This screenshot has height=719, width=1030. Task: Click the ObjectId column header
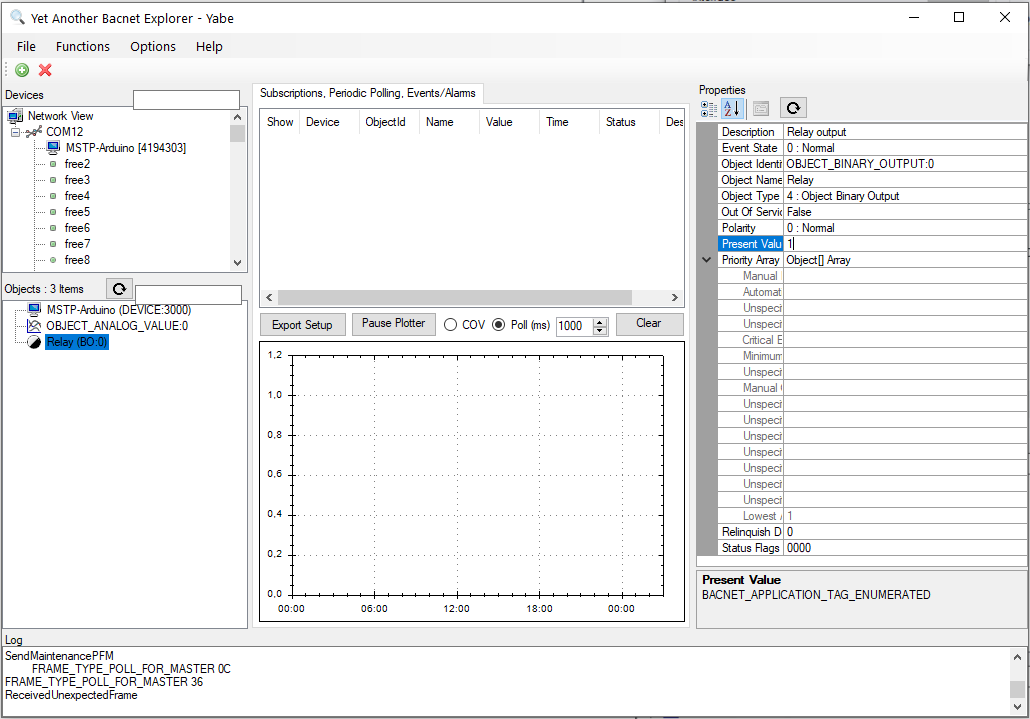point(390,122)
